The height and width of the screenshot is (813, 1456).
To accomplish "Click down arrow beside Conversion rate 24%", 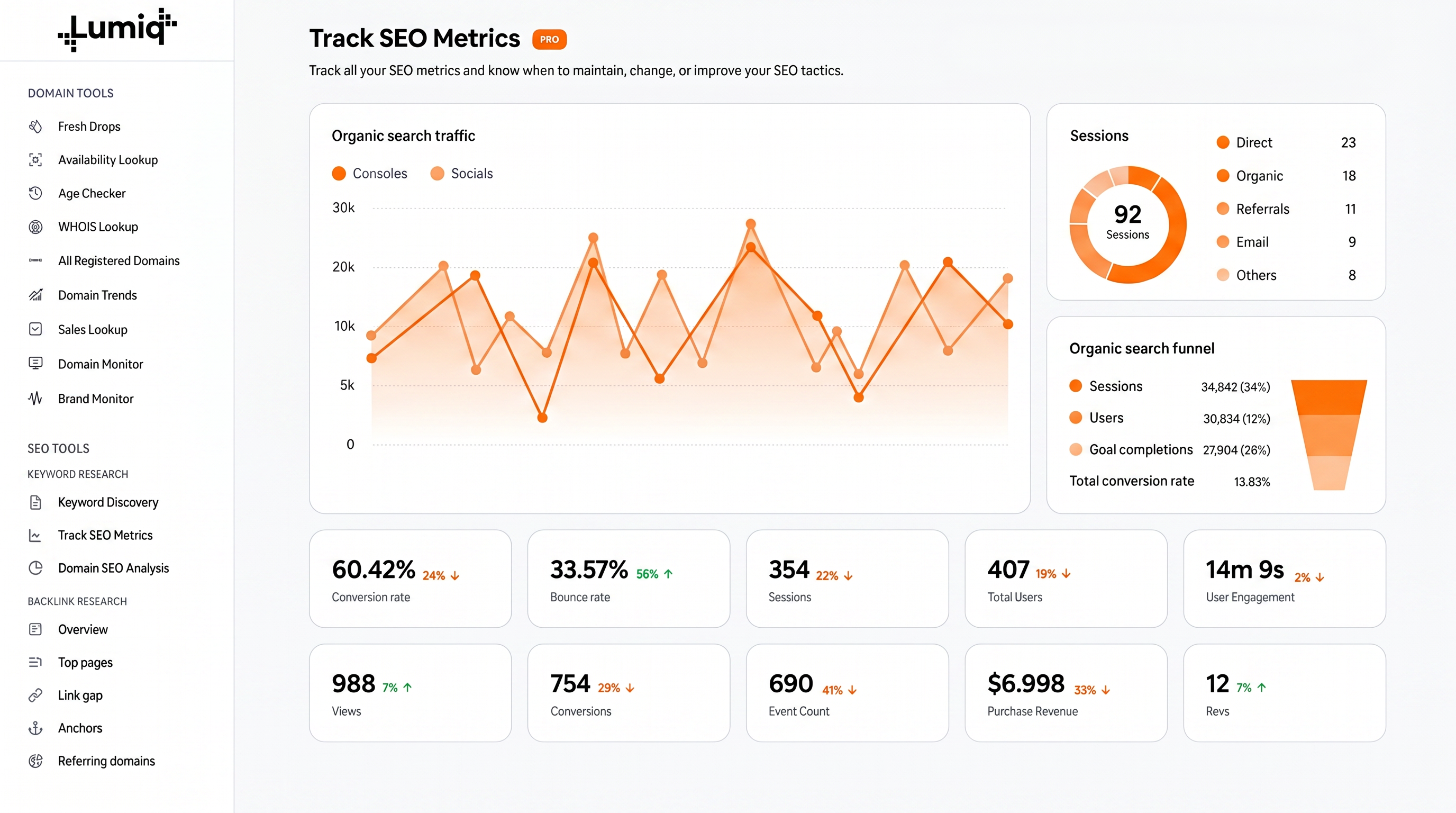I will [x=455, y=575].
